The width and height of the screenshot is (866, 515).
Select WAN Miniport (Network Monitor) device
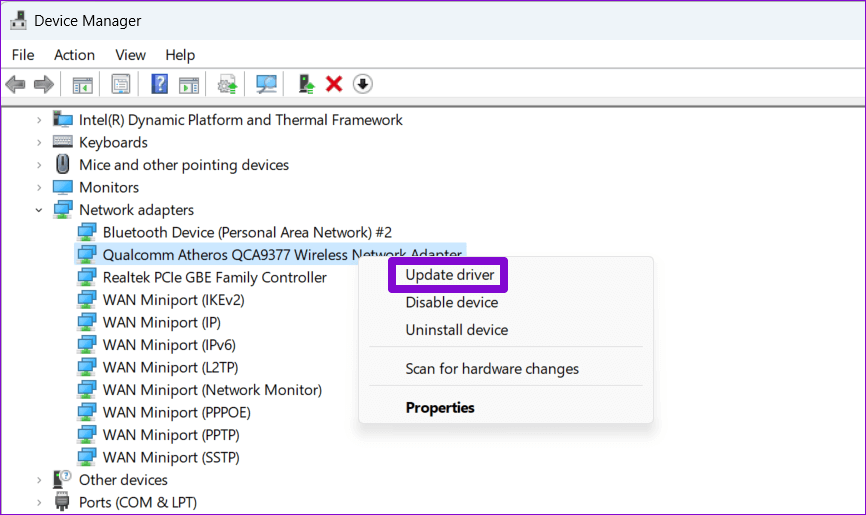click(x=212, y=390)
